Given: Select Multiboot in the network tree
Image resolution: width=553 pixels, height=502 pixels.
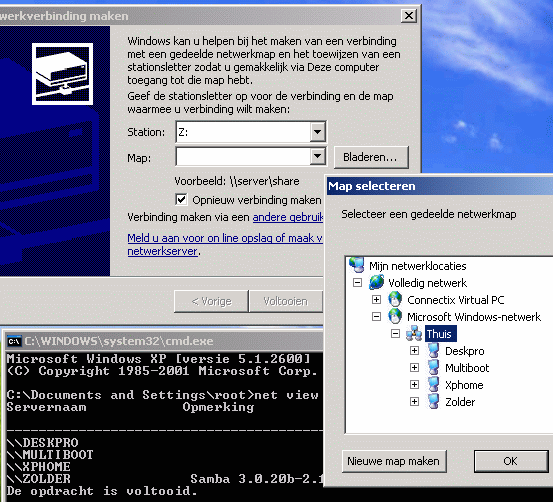Looking at the screenshot, I should [x=467, y=368].
